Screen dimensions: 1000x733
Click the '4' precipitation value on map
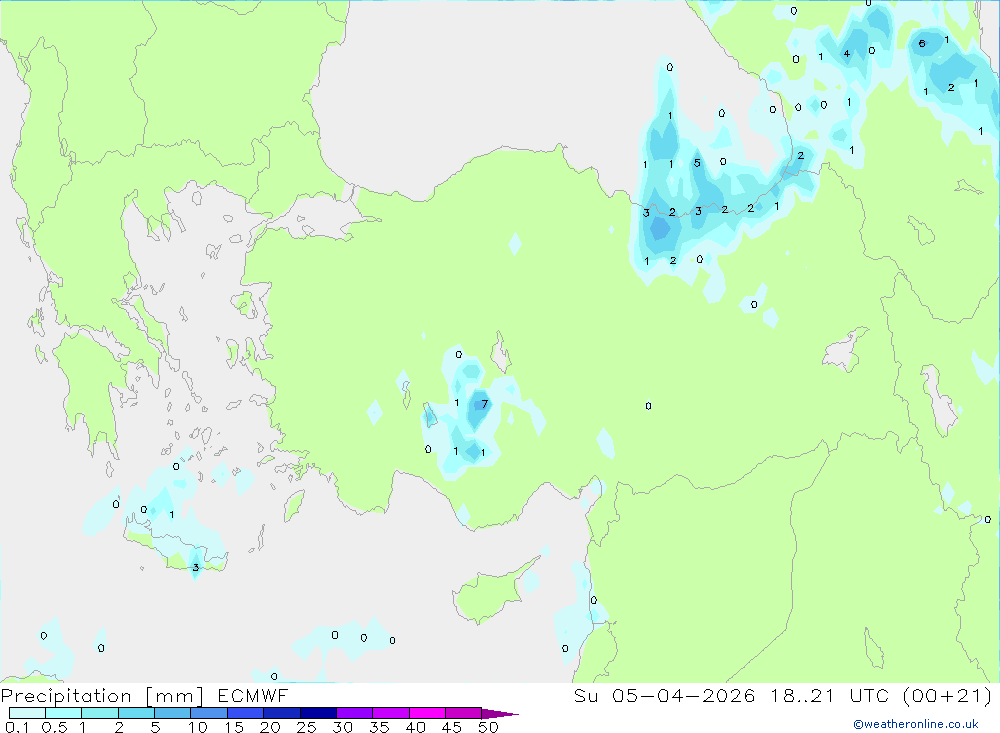tap(846, 54)
